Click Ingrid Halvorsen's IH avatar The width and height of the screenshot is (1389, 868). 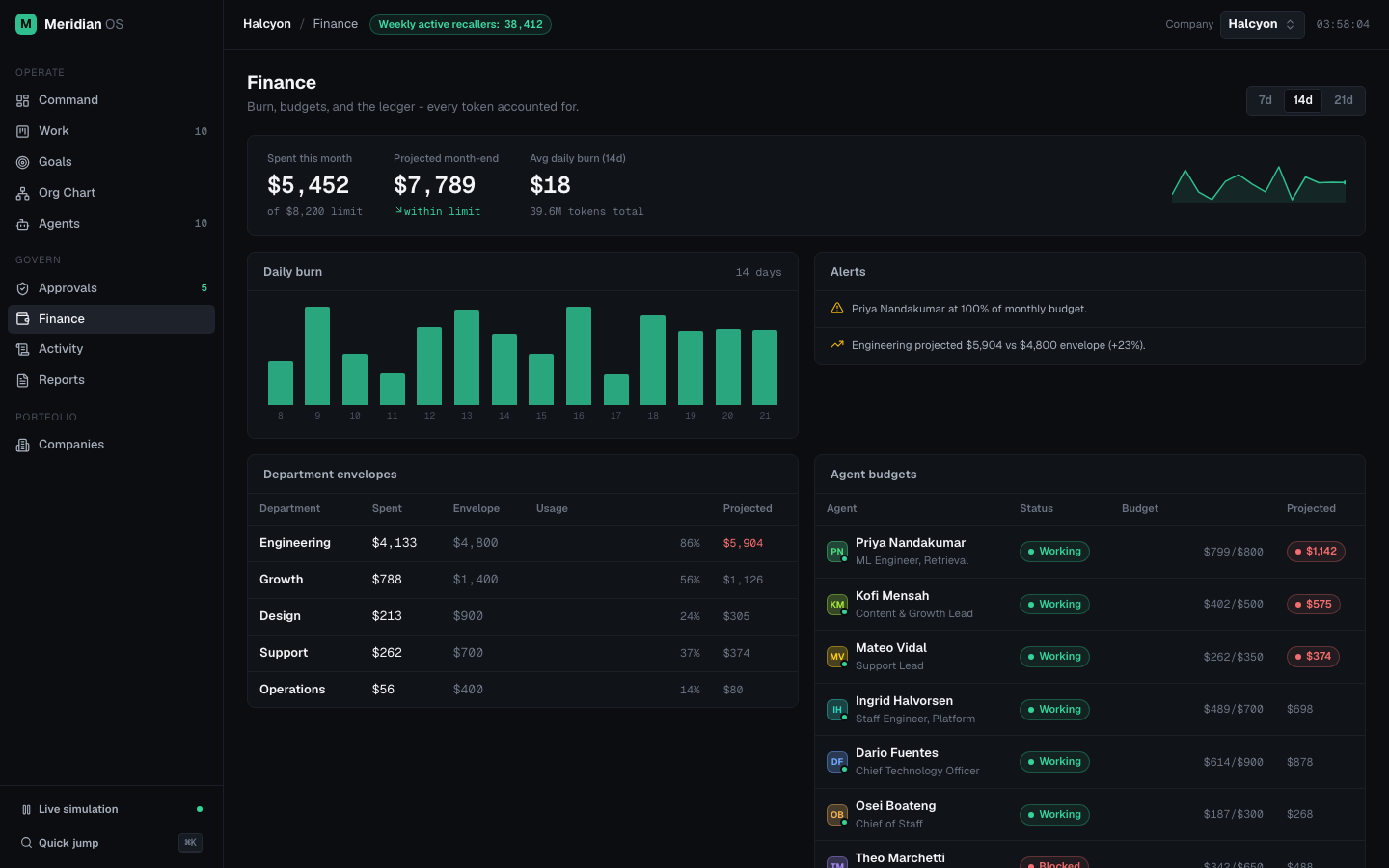pos(837,710)
